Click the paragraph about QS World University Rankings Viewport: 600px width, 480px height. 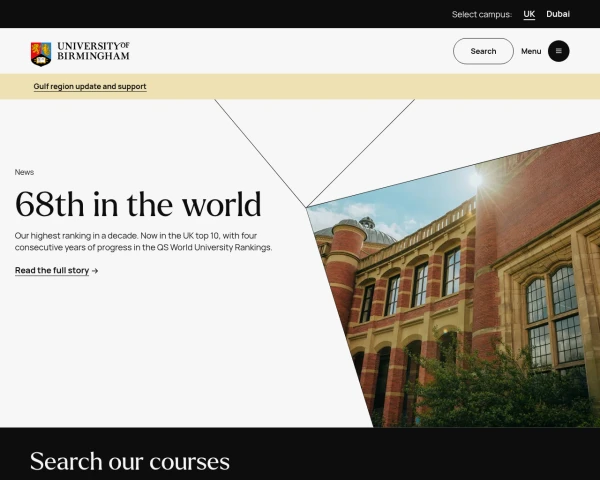(x=143, y=242)
